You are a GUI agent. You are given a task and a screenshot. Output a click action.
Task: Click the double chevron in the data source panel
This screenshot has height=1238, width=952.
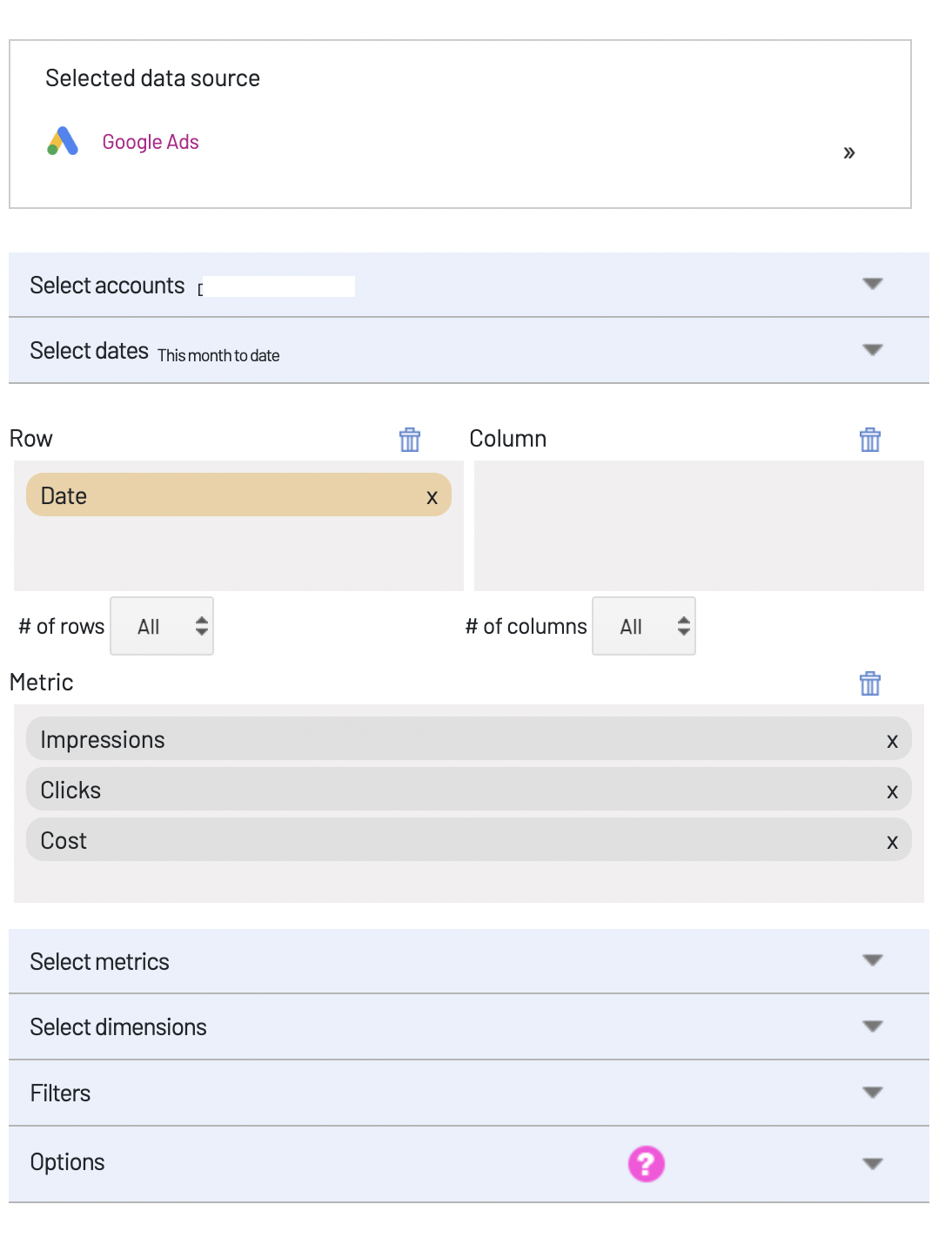pos(849,151)
